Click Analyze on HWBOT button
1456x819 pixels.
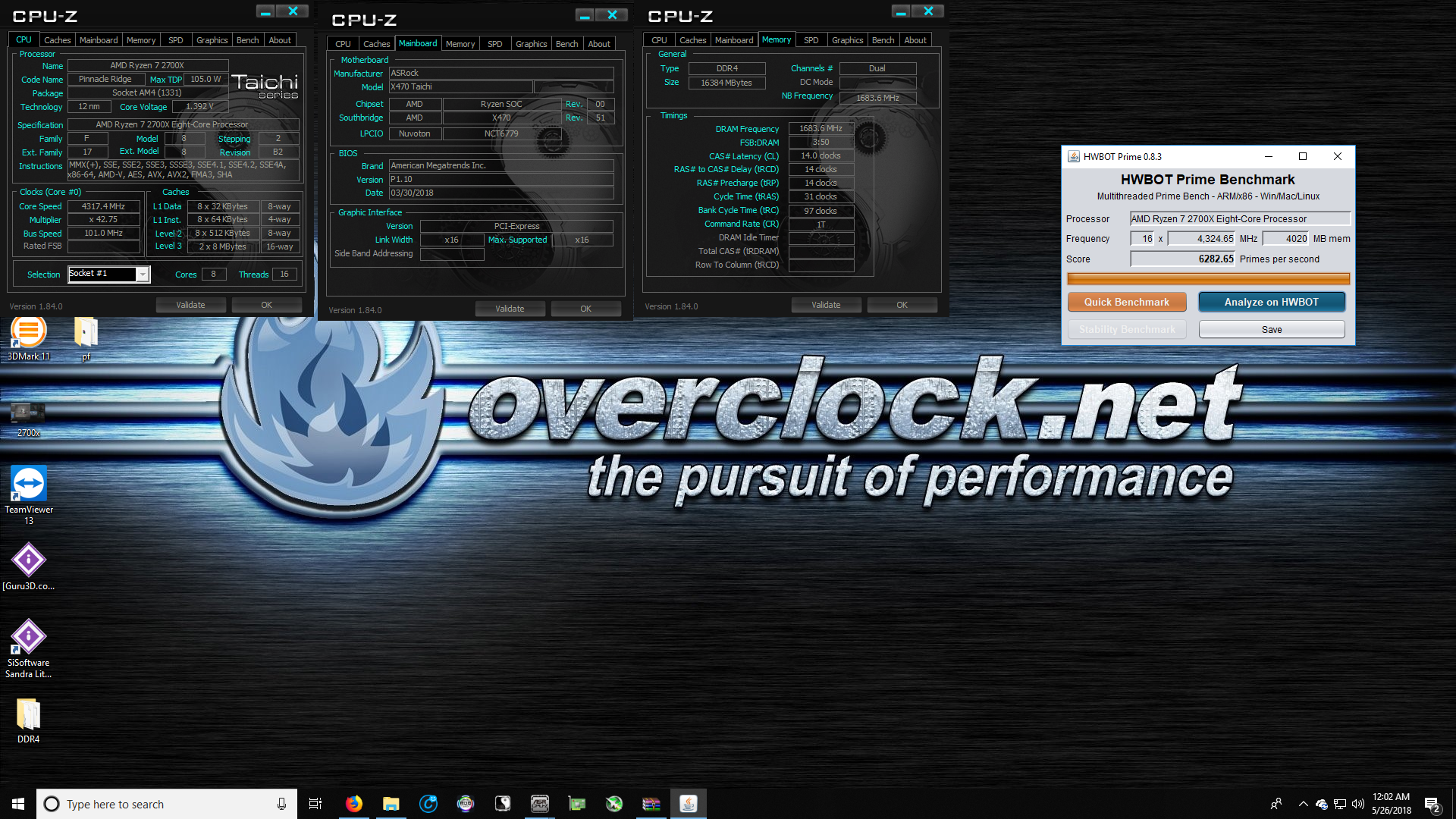tap(1271, 302)
